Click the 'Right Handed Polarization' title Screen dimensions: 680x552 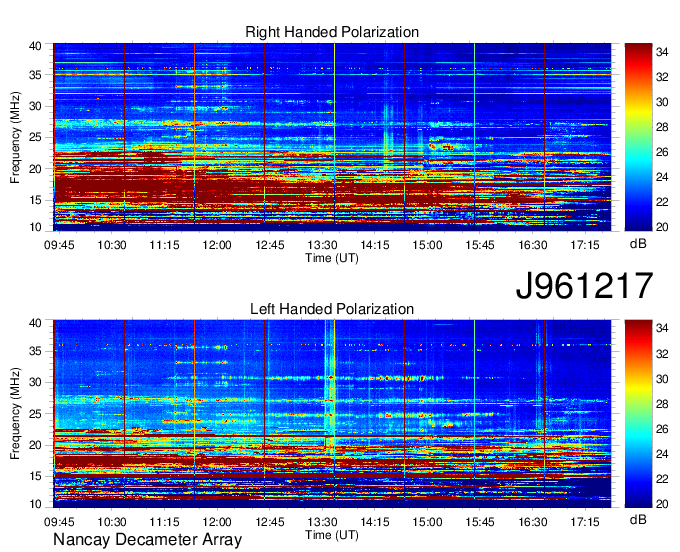332,32
